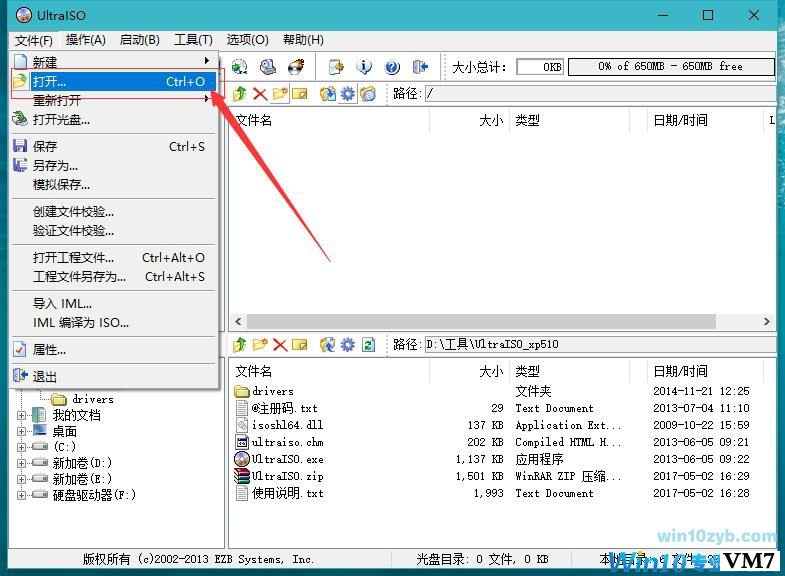Go up one level in local pane toolbar

click(240, 344)
